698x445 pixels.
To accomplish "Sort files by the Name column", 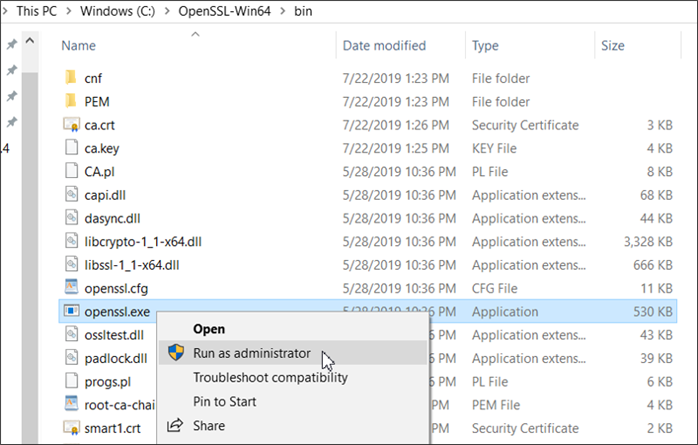I will pyautogui.click(x=78, y=45).
